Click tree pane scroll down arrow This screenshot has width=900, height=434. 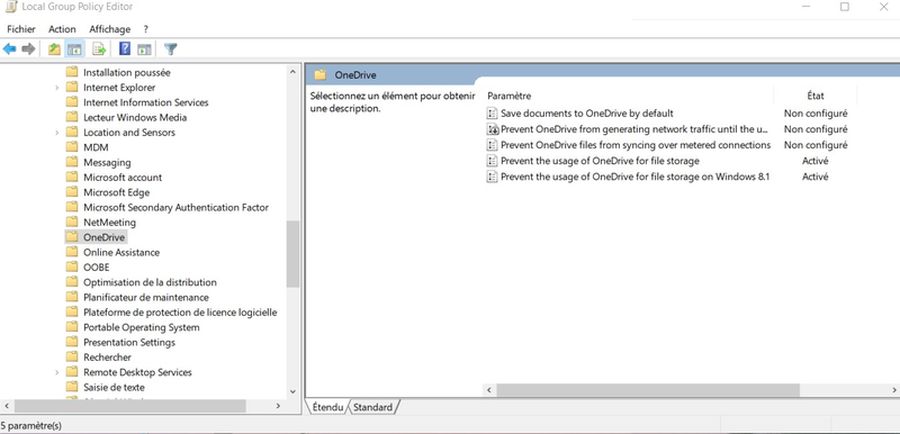[293, 392]
